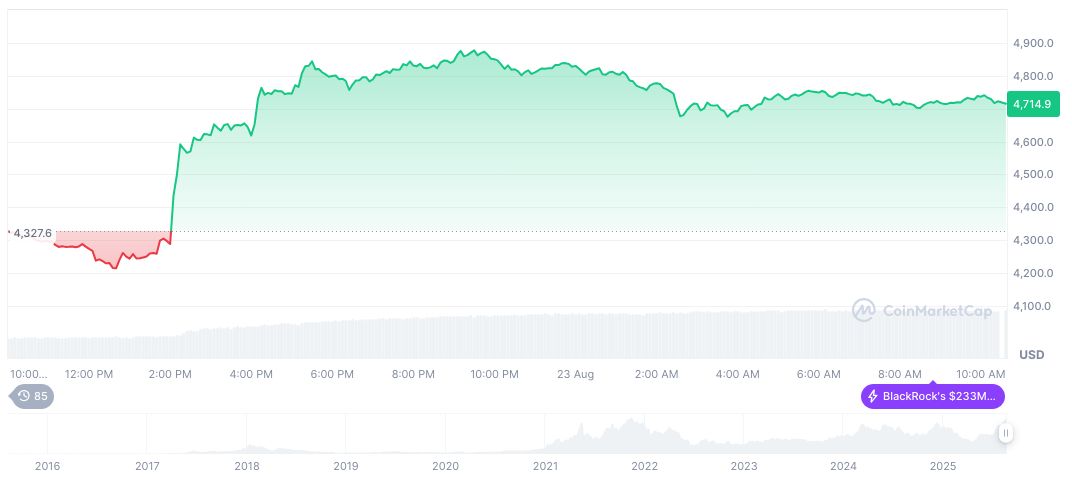Click the history icon with 85 badge
Image resolution: width=1072 pixels, height=477 pixels.
click(x=32, y=396)
